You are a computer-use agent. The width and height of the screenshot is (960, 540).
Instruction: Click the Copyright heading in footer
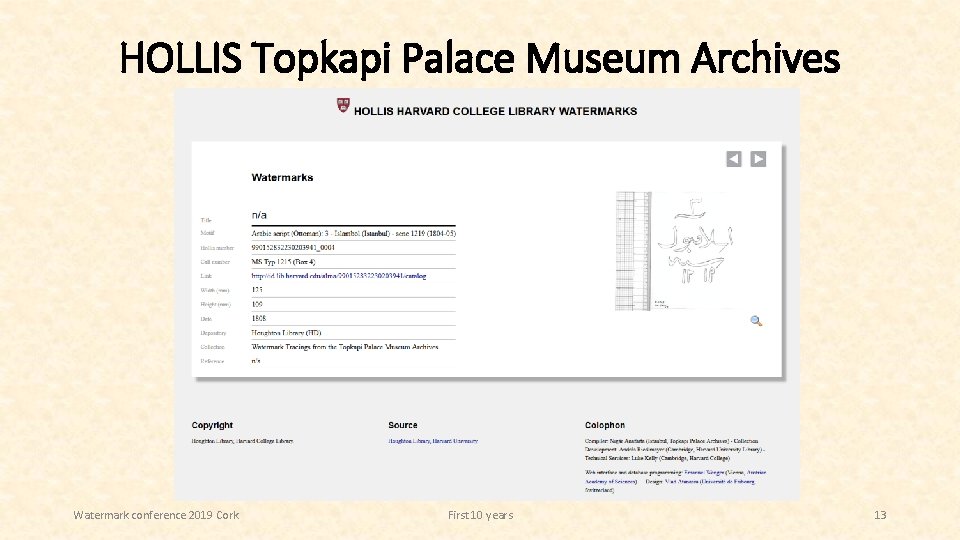point(212,425)
